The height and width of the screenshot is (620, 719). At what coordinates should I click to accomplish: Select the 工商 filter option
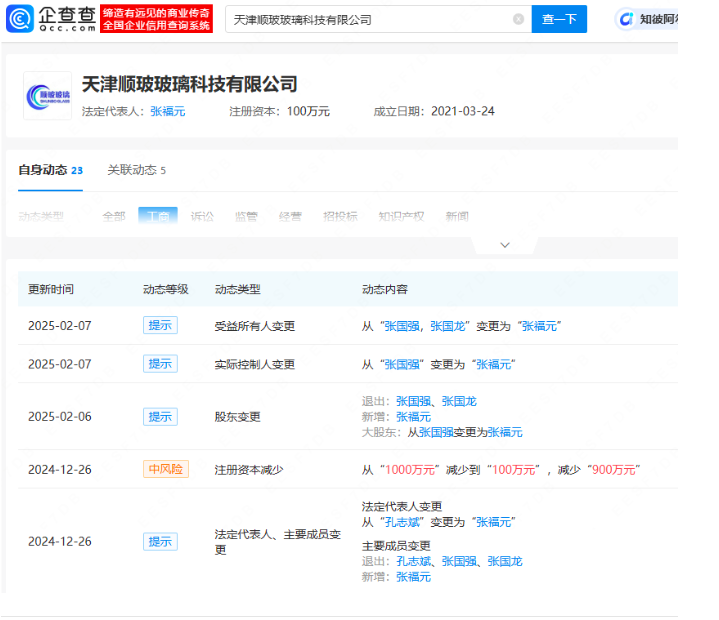[158, 216]
